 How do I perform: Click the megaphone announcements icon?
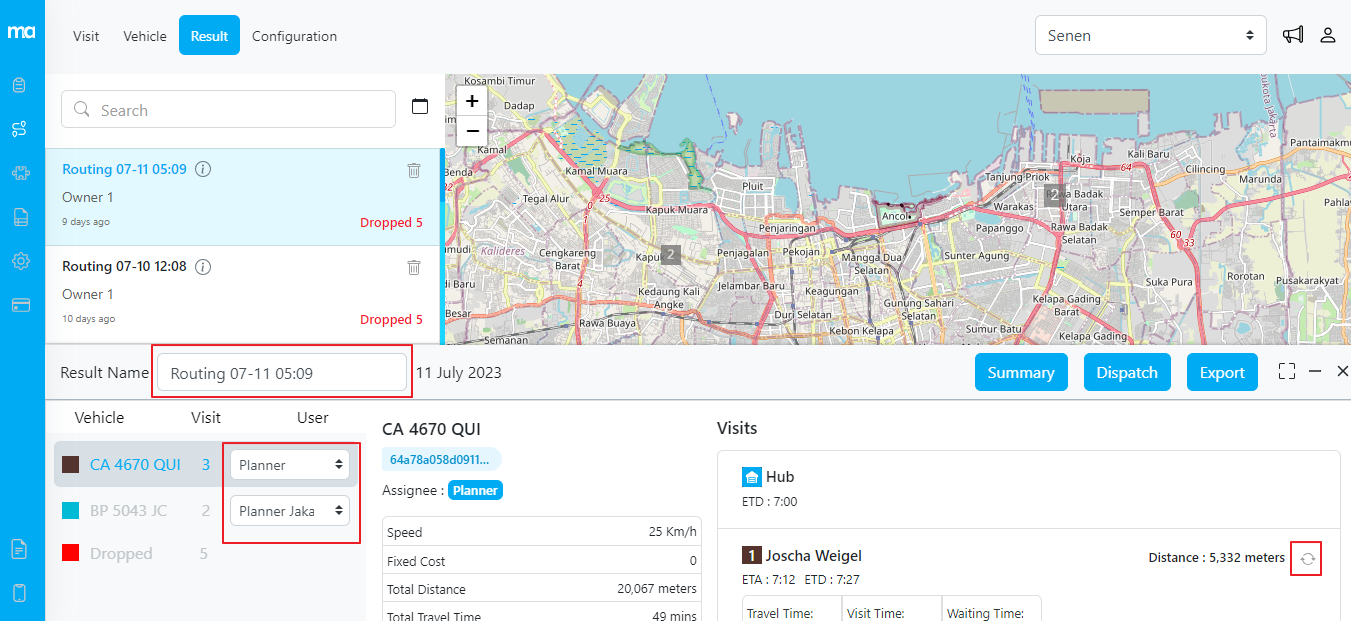point(1293,35)
